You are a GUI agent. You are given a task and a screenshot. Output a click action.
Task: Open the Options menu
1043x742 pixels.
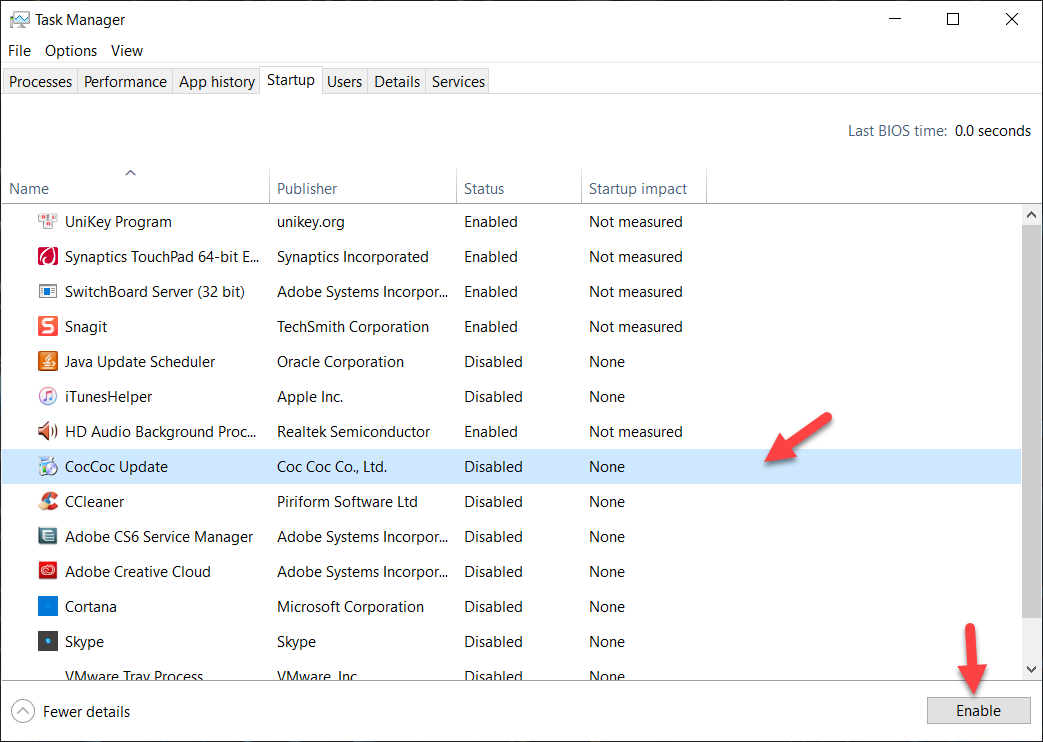(71, 51)
